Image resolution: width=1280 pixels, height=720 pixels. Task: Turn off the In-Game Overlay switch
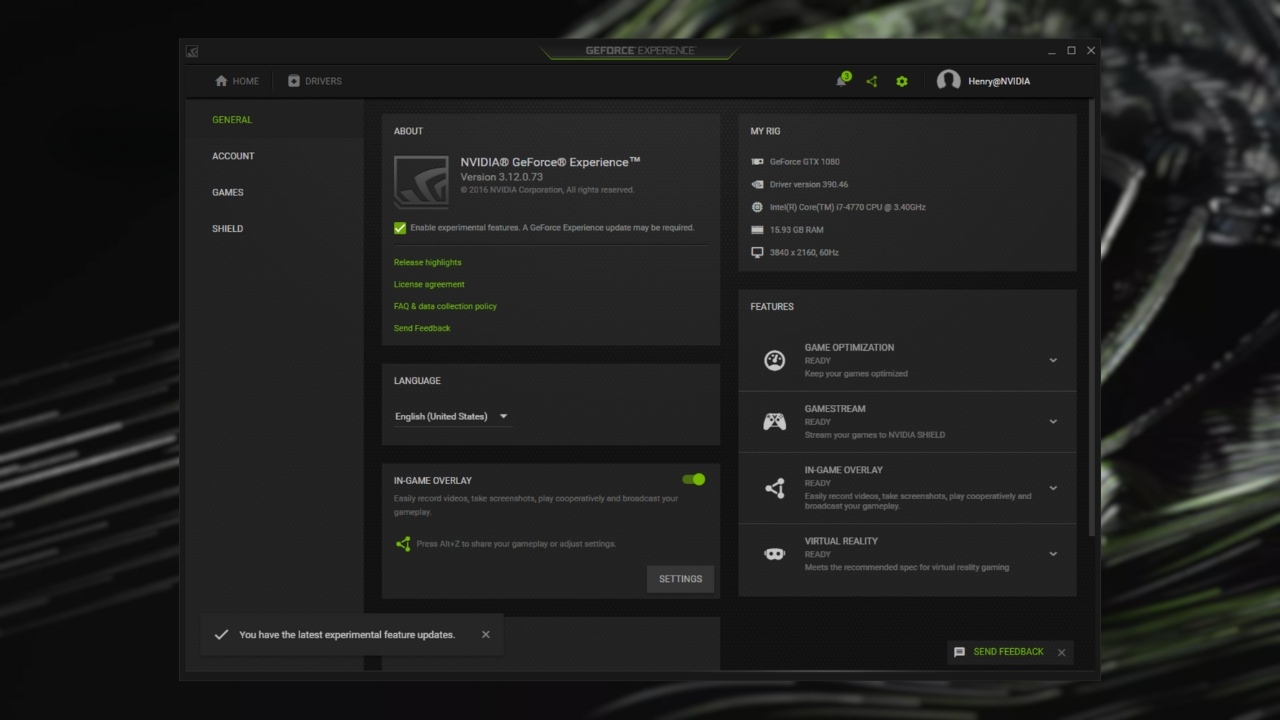click(694, 480)
